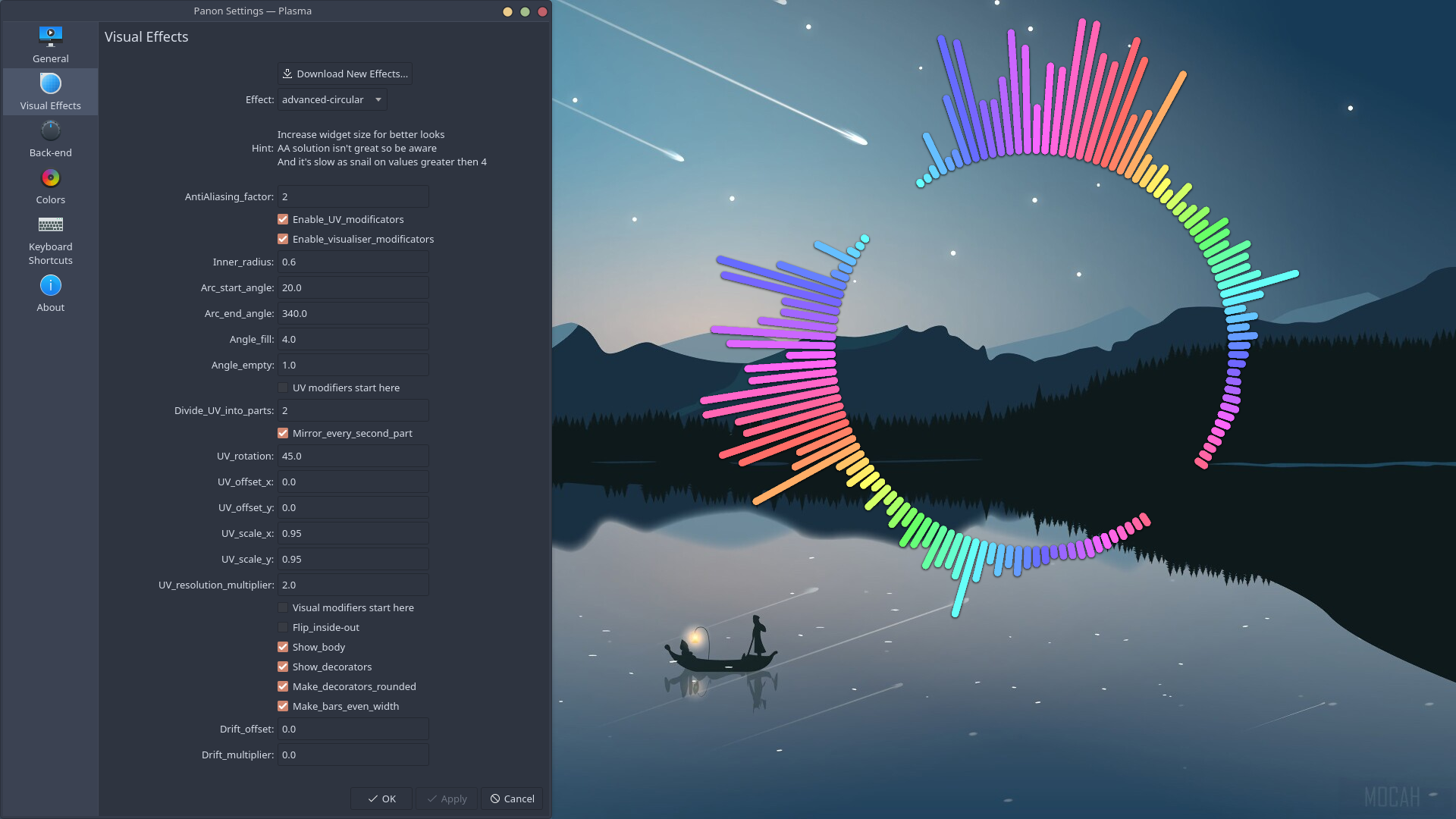Close the Panon Settings window
Image resolution: width=1456 pixels, height=819 pixels.
click(x=542, y=11)
